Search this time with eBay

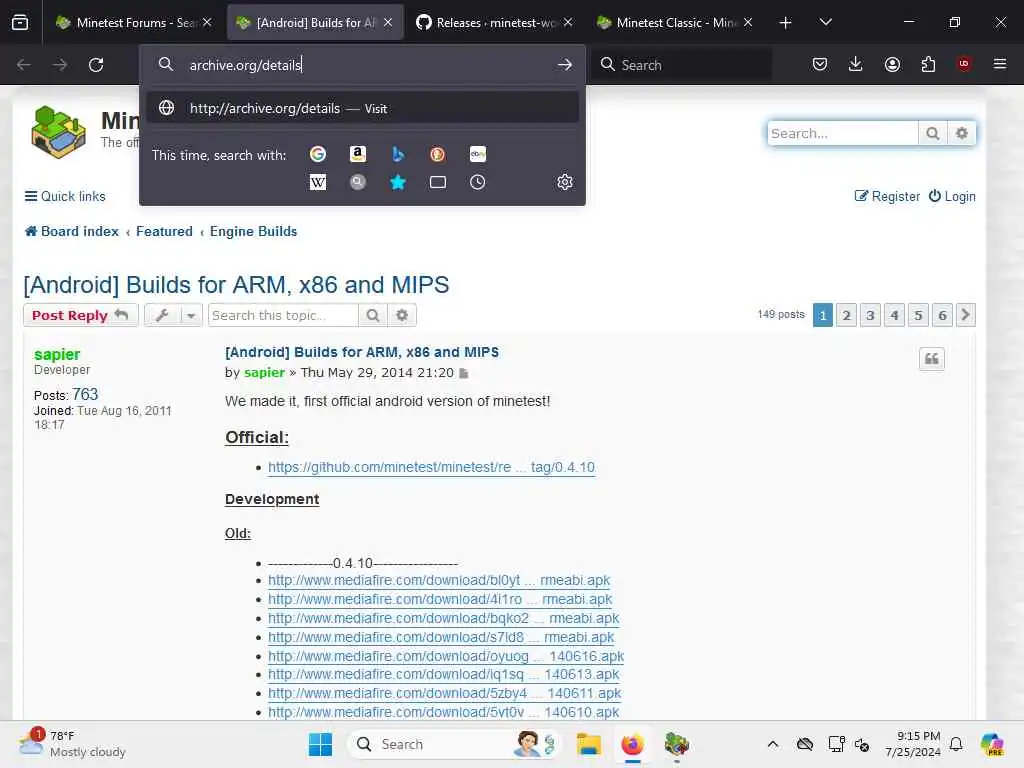[477, 154]
